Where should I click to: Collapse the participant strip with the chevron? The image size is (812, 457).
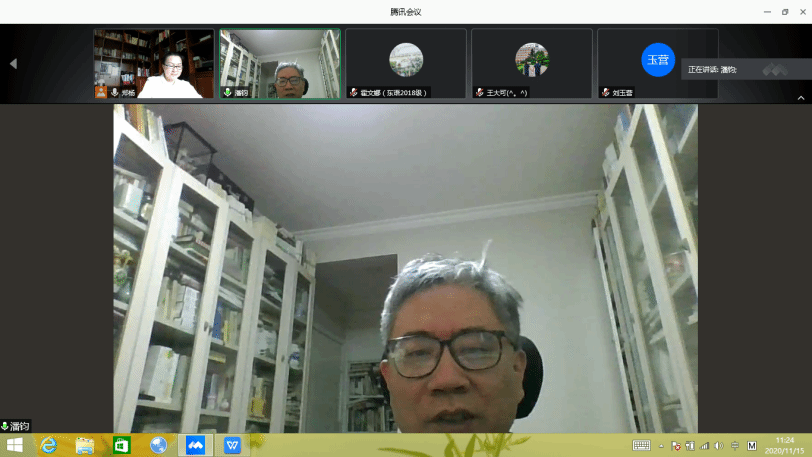click(800, 98)
